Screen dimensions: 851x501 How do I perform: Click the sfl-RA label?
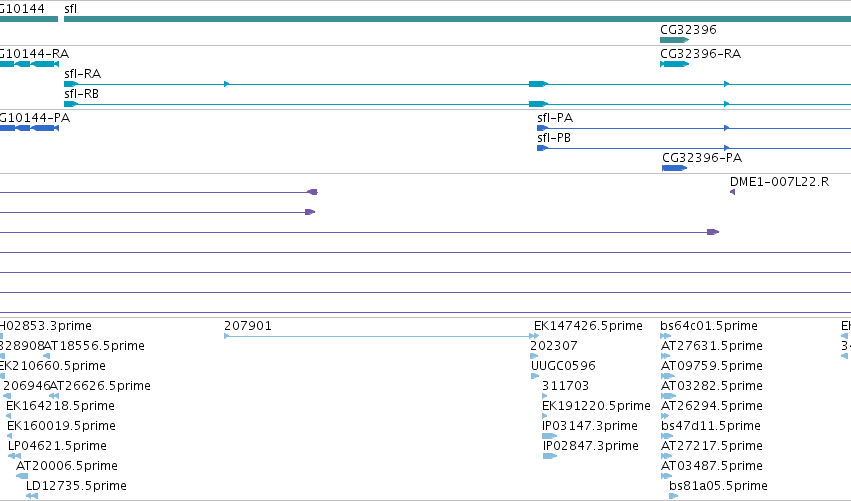[82, 74]
